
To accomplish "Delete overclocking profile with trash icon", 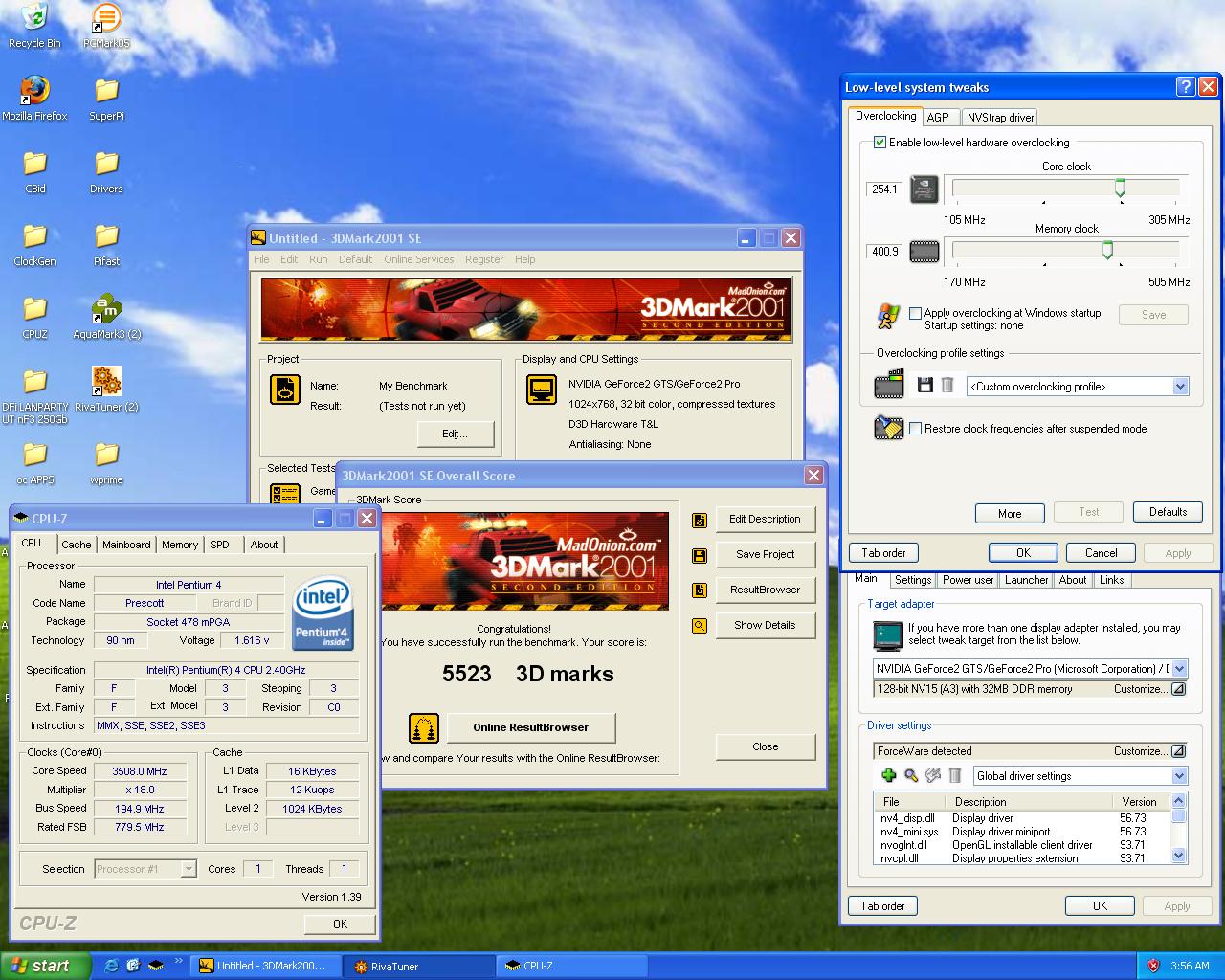I will 947,385.
